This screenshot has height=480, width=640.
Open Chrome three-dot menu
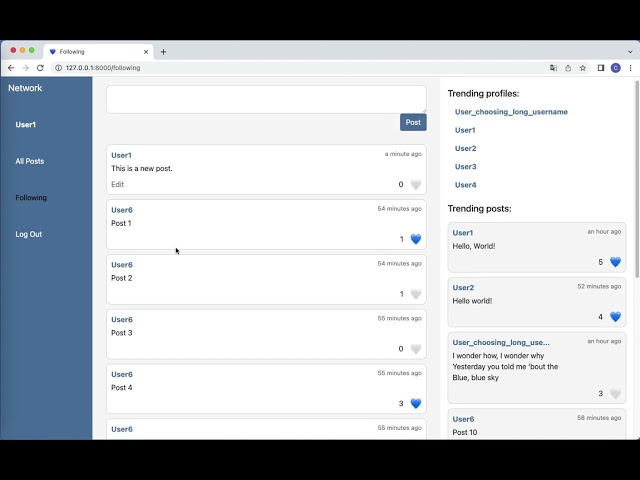(631, 68)
